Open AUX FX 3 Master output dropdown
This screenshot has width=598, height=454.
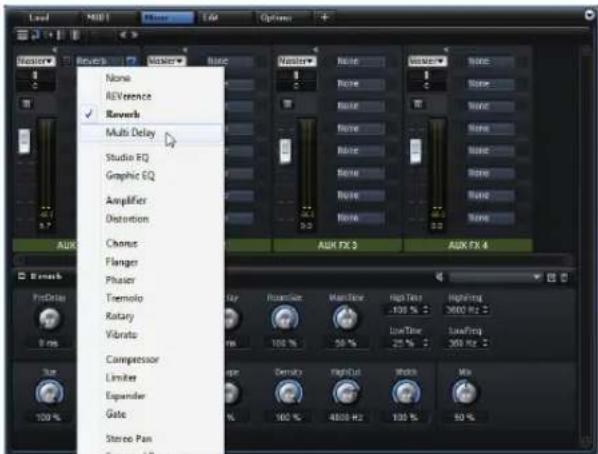point(297,61)
